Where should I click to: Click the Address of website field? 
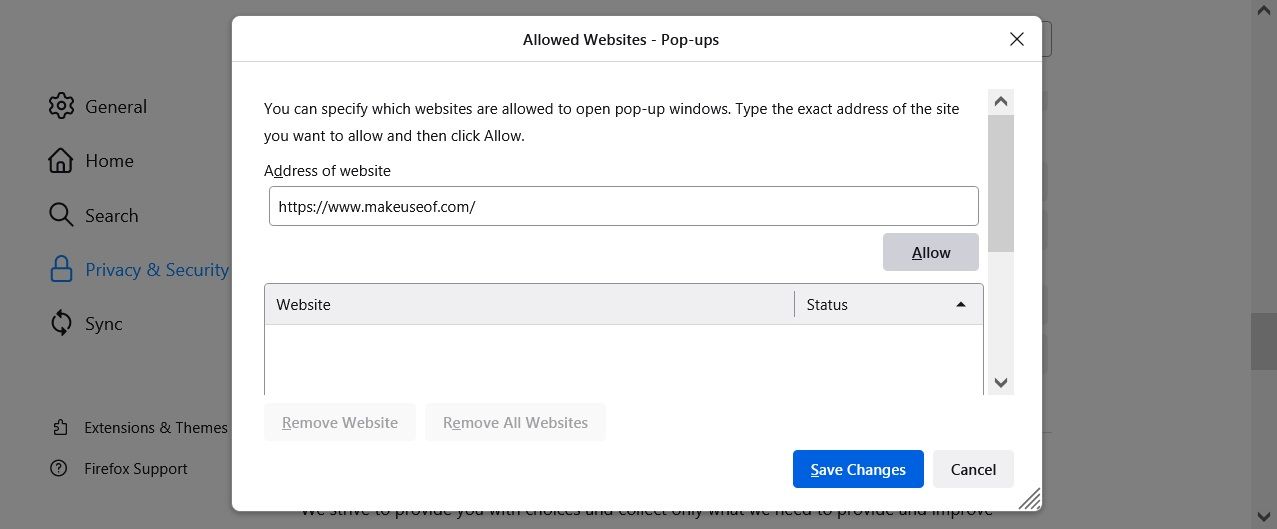click(623, 206)
